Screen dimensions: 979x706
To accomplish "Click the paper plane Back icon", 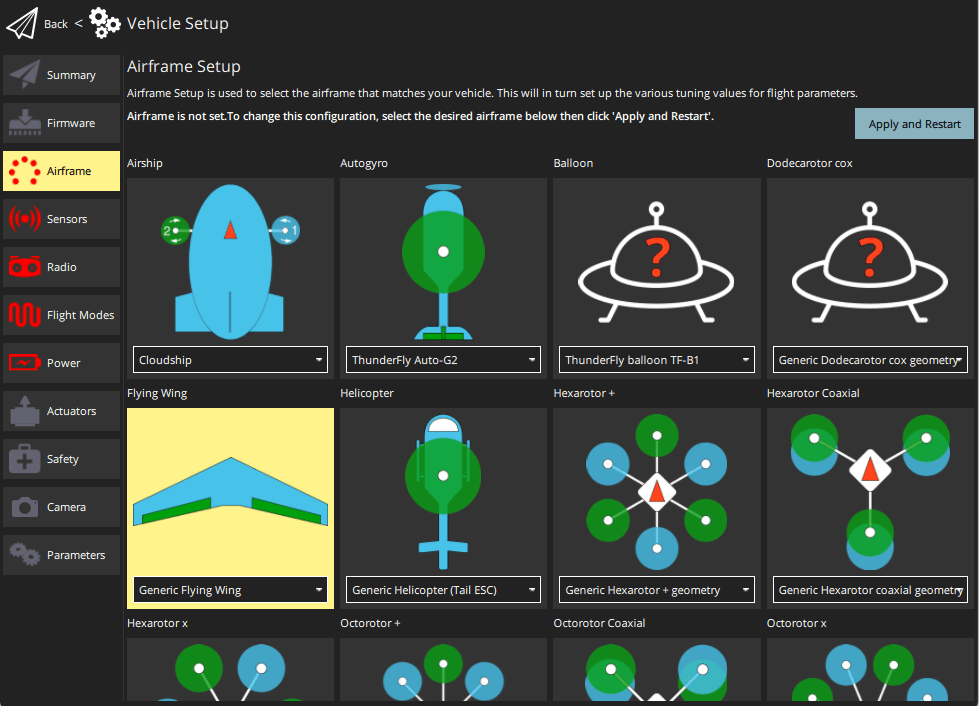I will 22,22.
